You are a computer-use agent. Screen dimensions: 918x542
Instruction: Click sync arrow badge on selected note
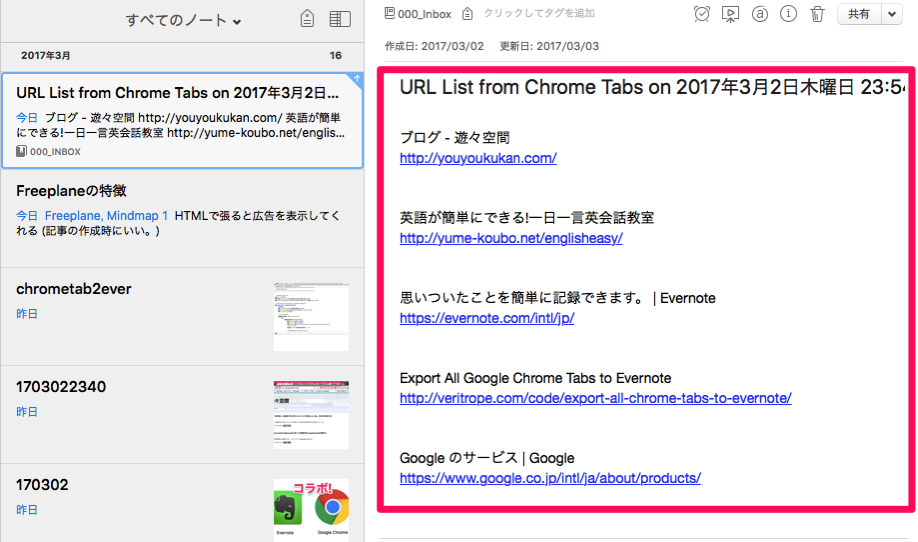(357, 79)
